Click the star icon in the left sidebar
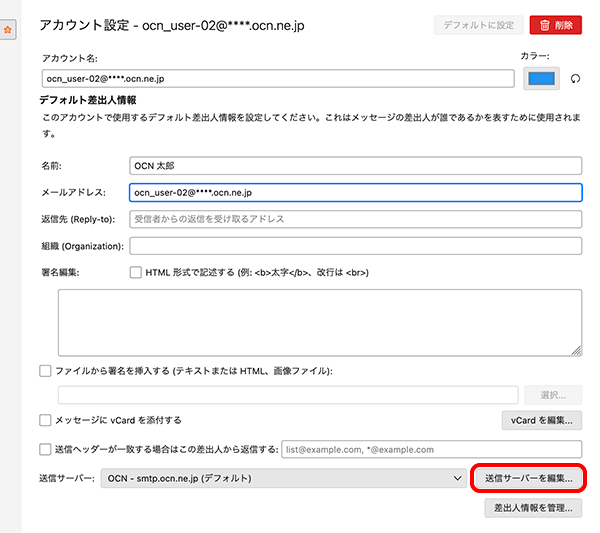The width and height of the screenshot is (600, 533). pyautogui.click(x=8, y=31)
